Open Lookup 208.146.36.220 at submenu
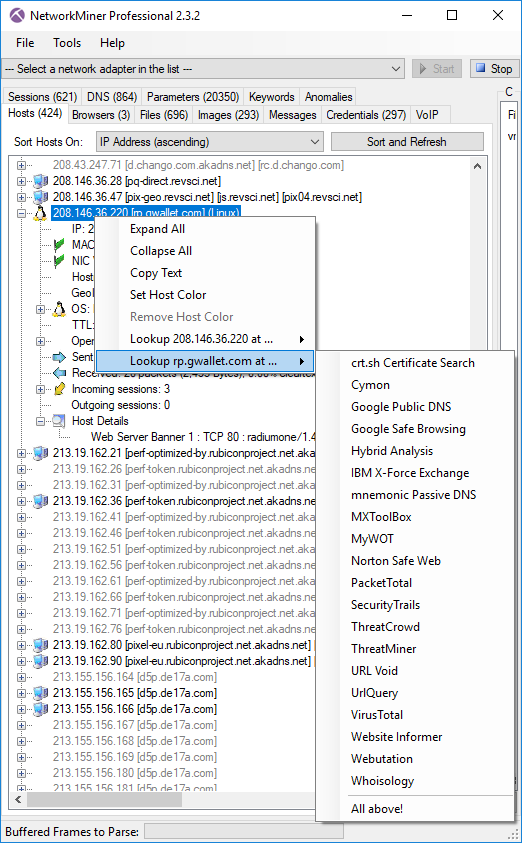This screenshot has height=843, width=522. click(205, 339)
